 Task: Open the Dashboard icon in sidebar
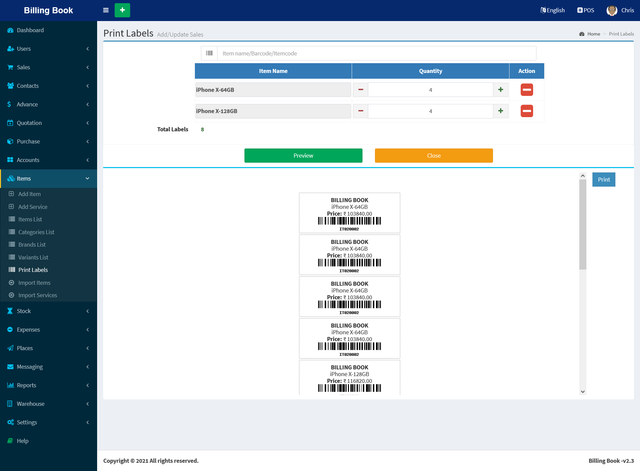tap(10, 30)
